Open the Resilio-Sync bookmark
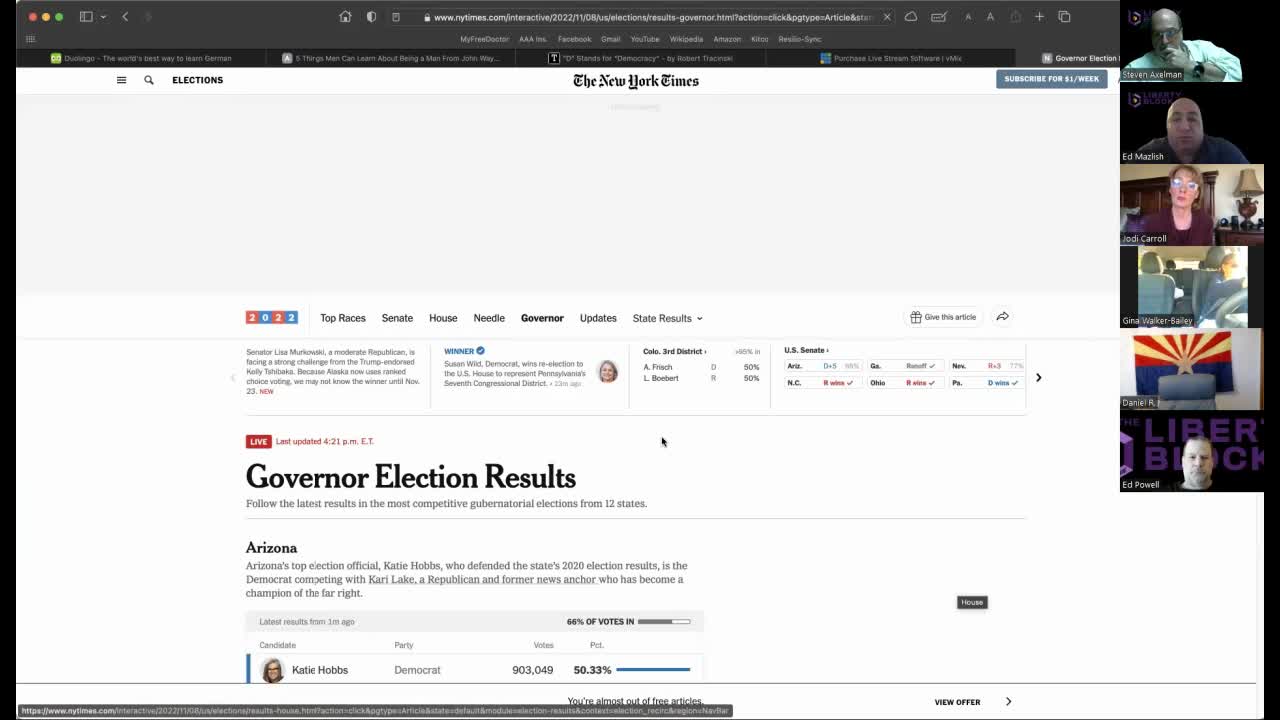 tap(799, 39)
